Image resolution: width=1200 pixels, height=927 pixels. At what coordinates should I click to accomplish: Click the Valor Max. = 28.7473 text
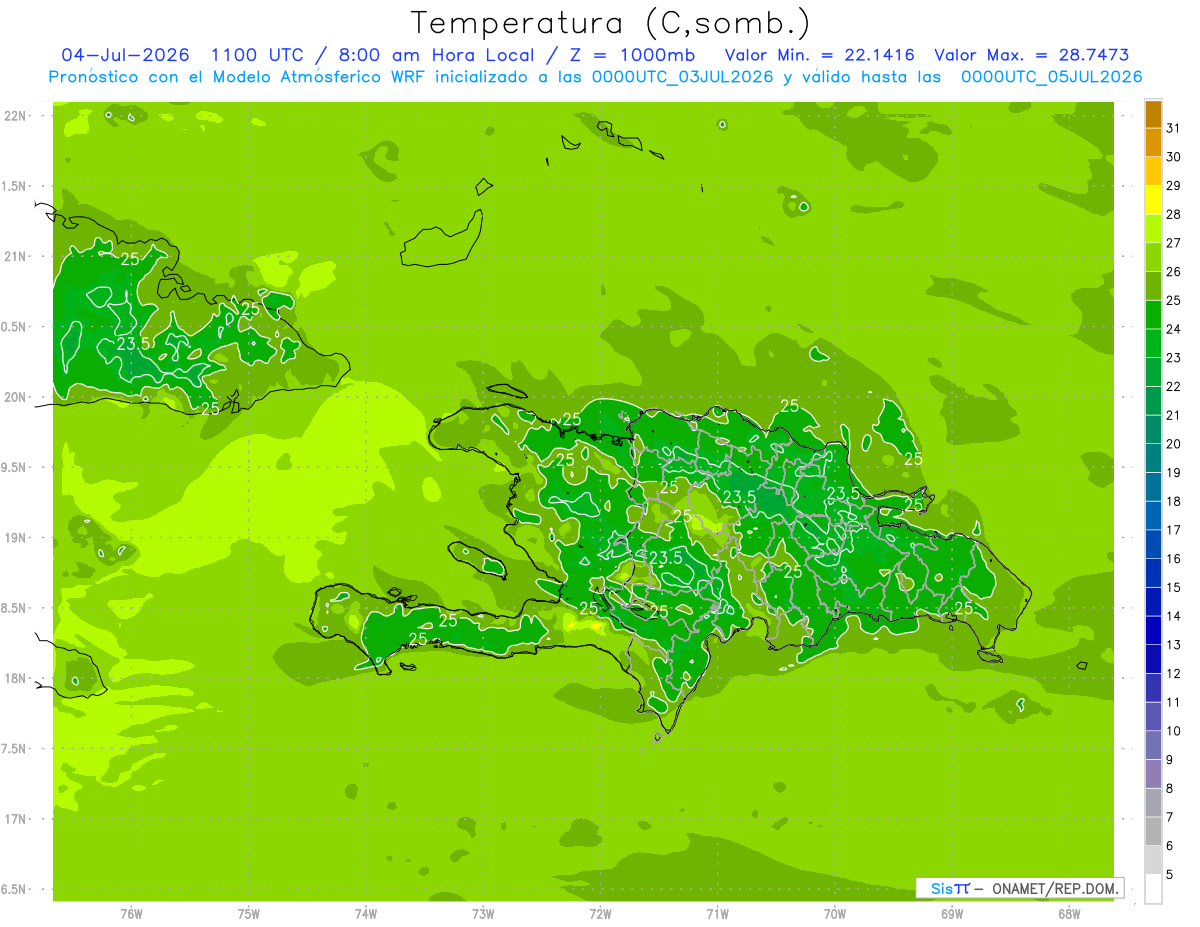coord(1032,55)
